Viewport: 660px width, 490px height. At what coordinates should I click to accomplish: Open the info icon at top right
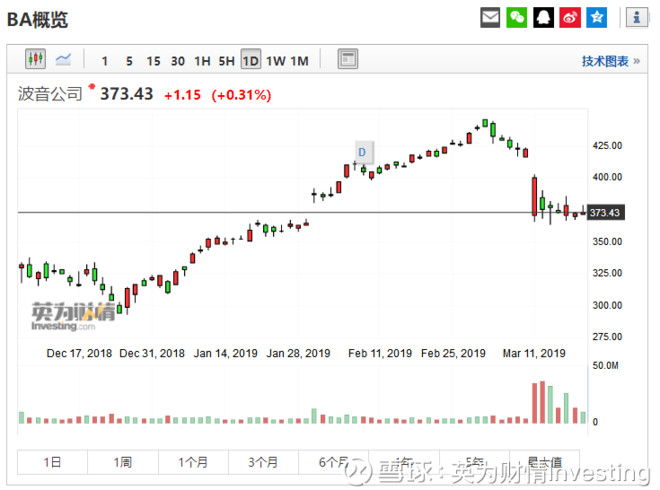[x=636, y=18]
